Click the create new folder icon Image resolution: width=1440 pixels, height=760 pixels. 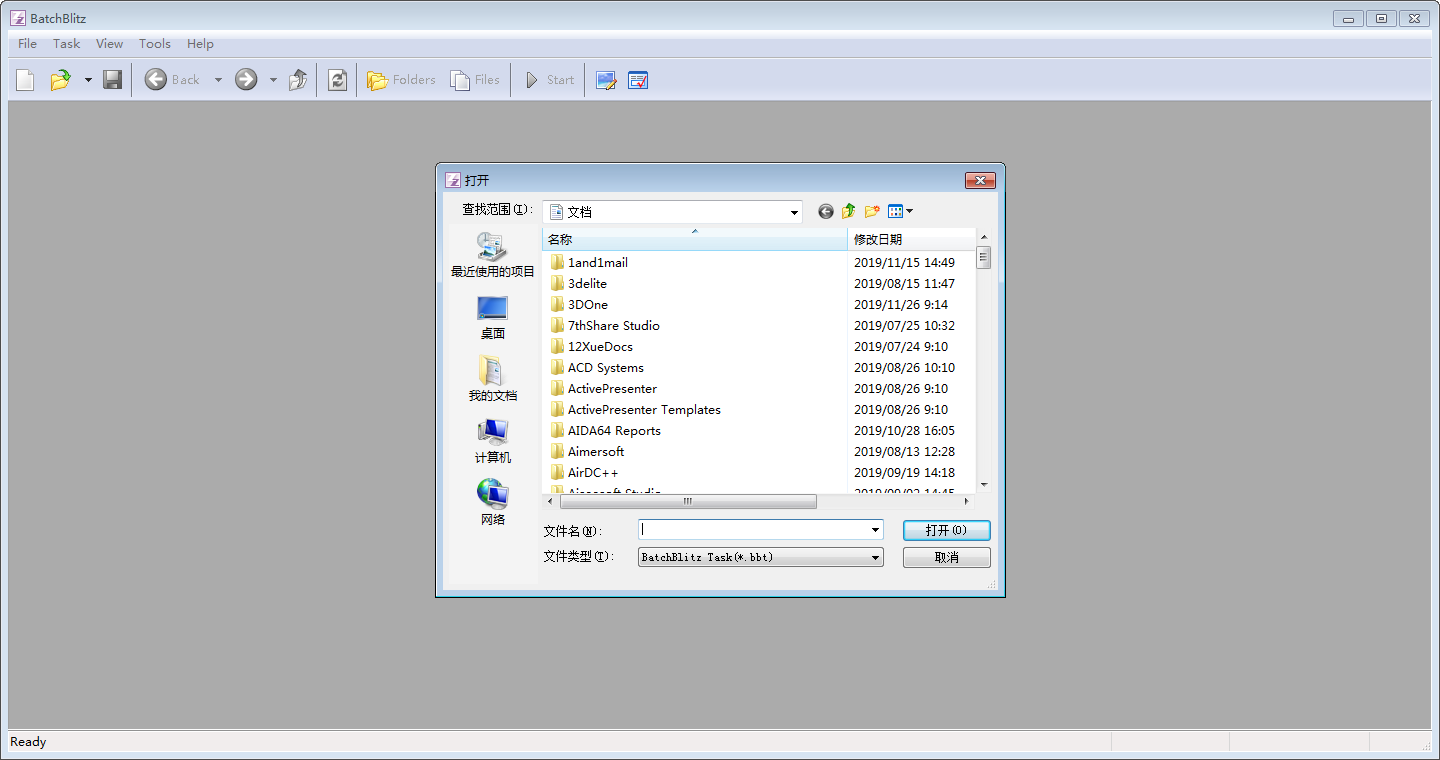[872, 211]
